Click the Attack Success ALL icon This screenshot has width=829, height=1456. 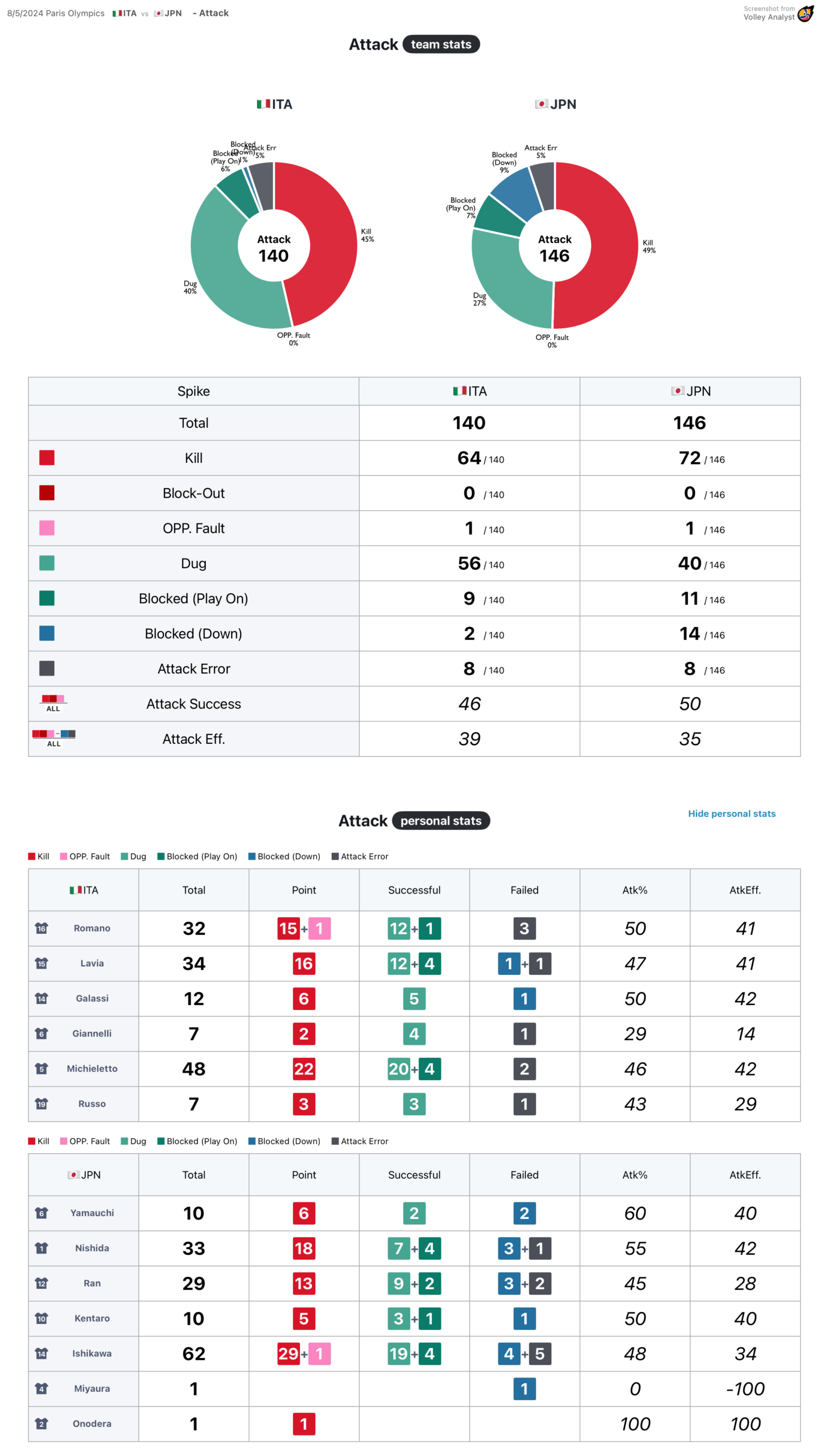click(x=53, y=702)
